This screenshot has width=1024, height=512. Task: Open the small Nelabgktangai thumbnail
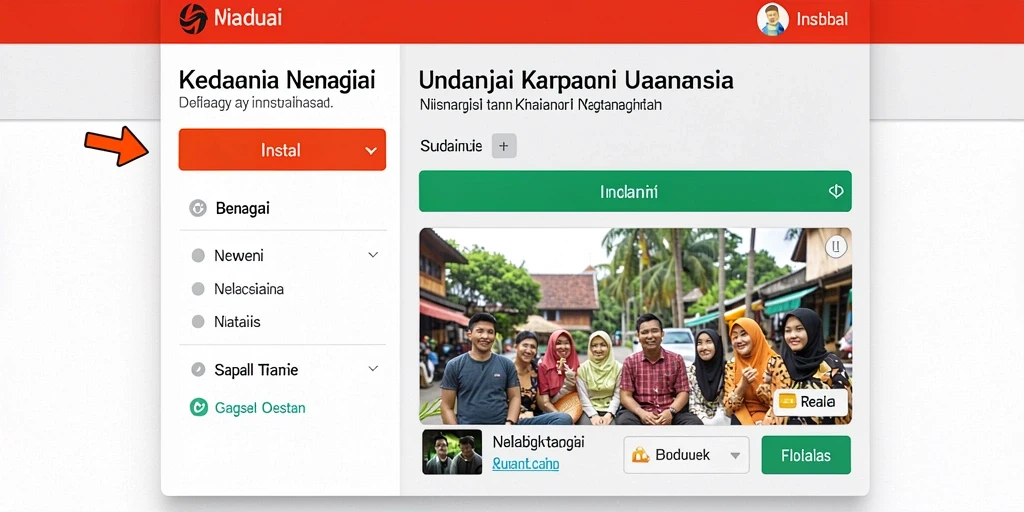tap(452, 451)
